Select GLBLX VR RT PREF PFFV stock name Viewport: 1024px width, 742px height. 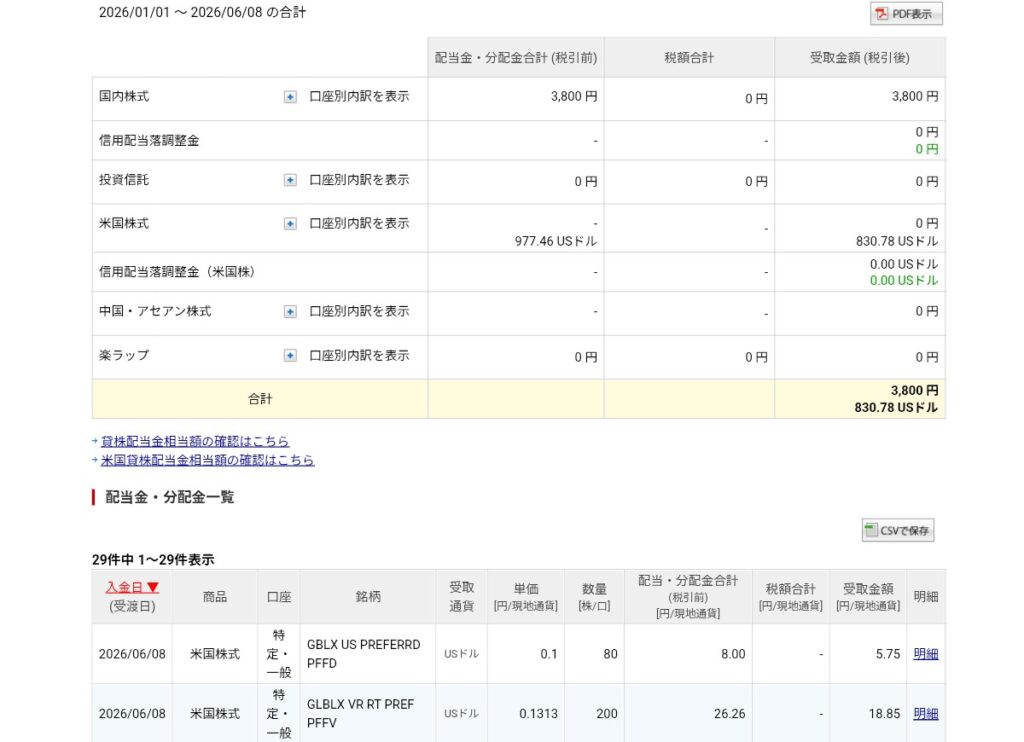click(x=360, y=714)
